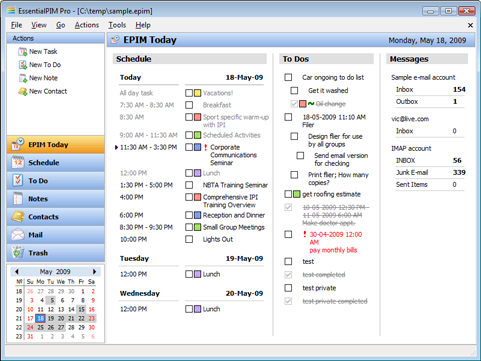Open the Junk E-mail folder
Image resolution: width=481 pixels, height=361 pixels.
pyautogui.click(x=412, y=172)
